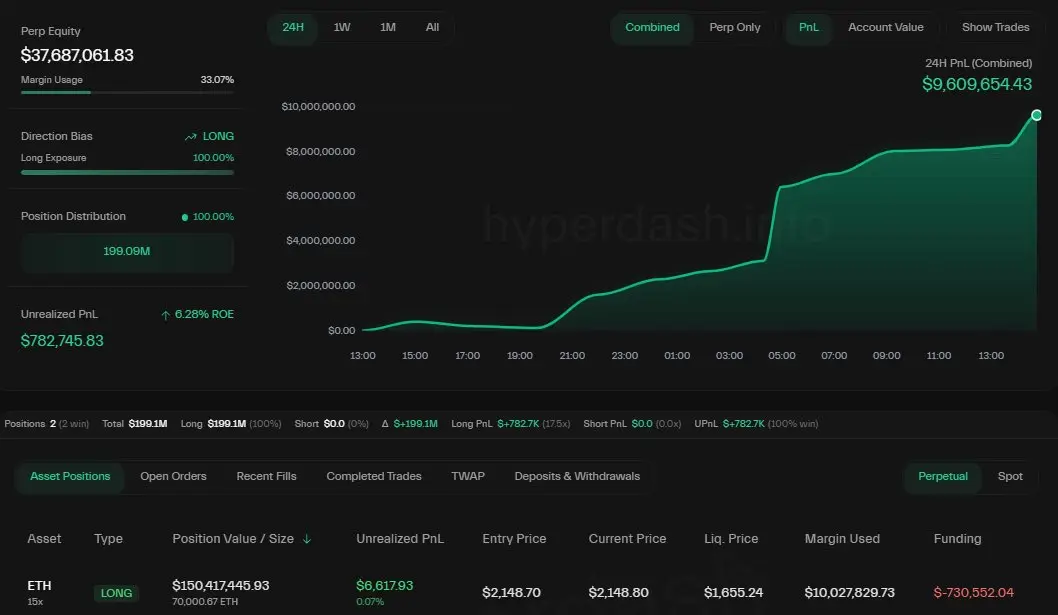1058x615 pixels.
Task: Click the Margin Usage progress bar
Action: point(127,92)
